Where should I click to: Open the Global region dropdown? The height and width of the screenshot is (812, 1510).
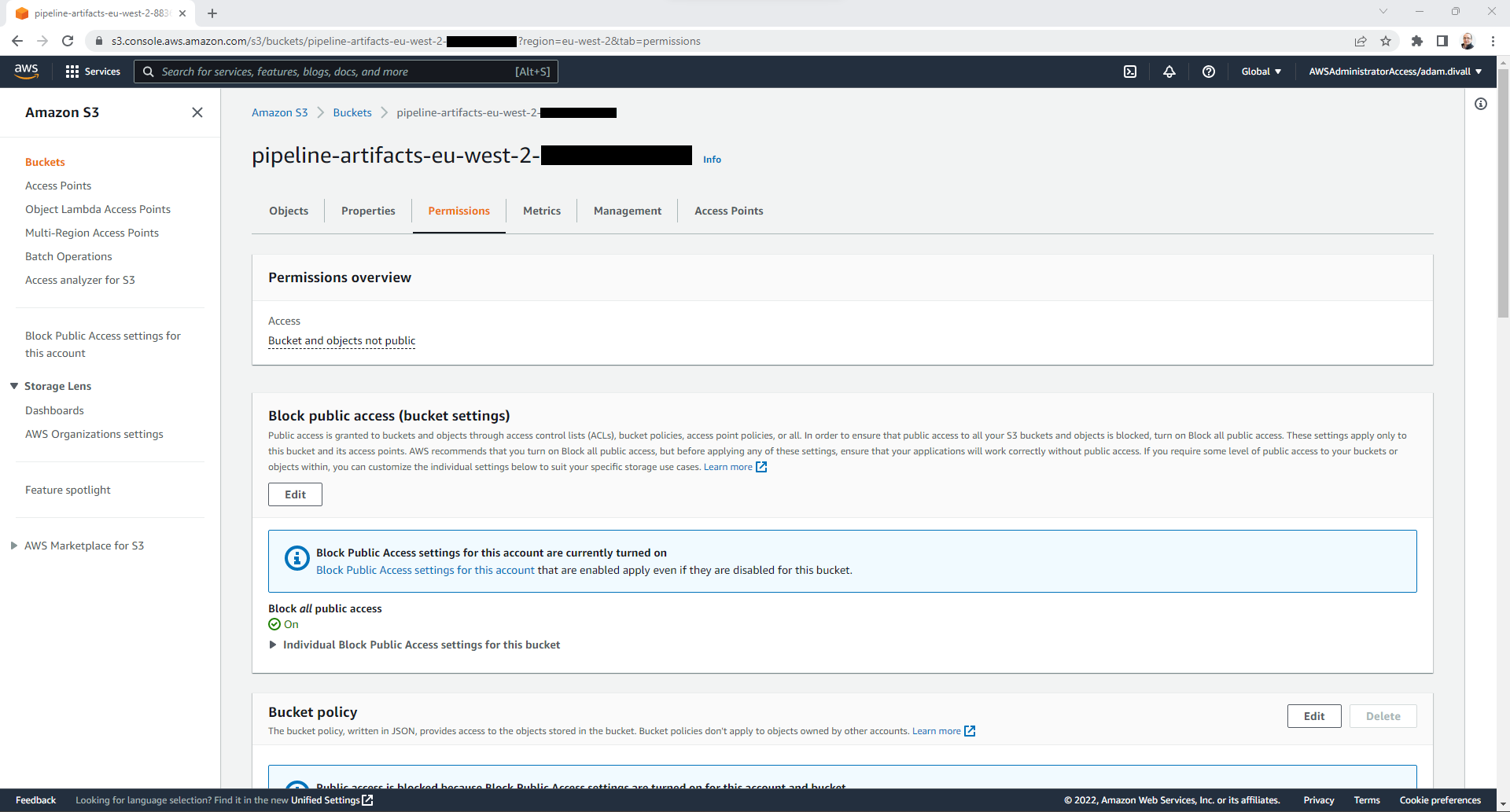1261,72
